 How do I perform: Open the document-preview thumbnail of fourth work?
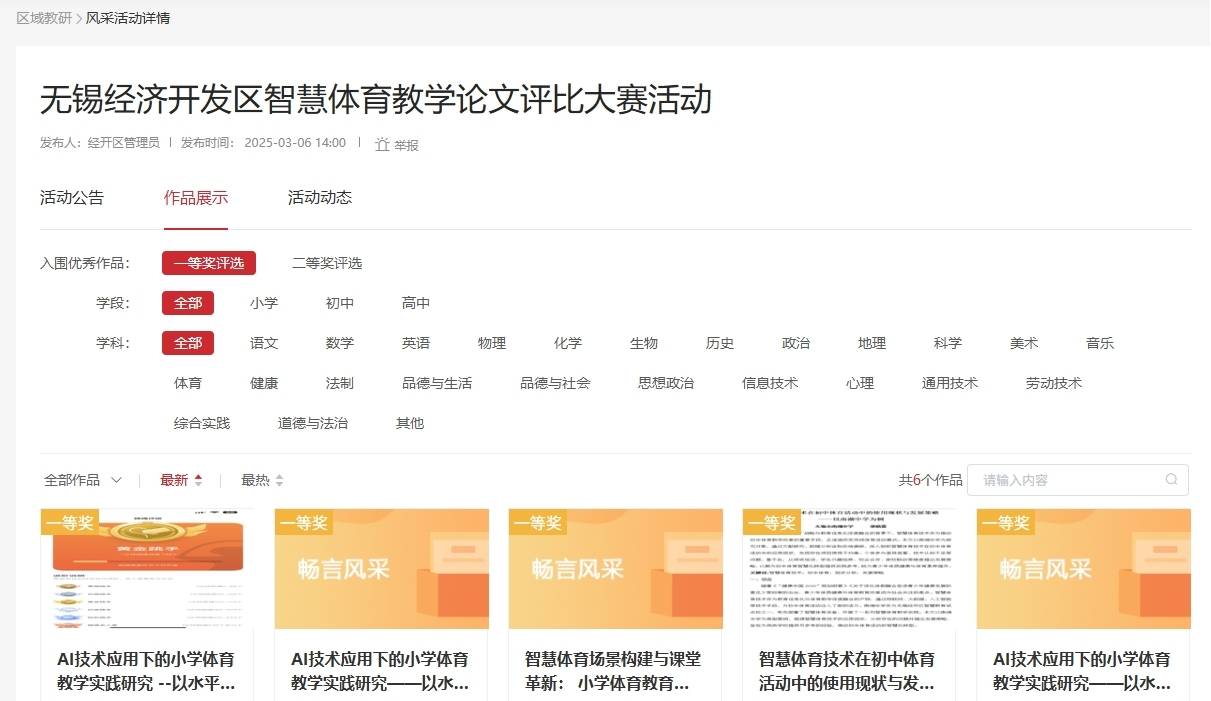(849, 568)
